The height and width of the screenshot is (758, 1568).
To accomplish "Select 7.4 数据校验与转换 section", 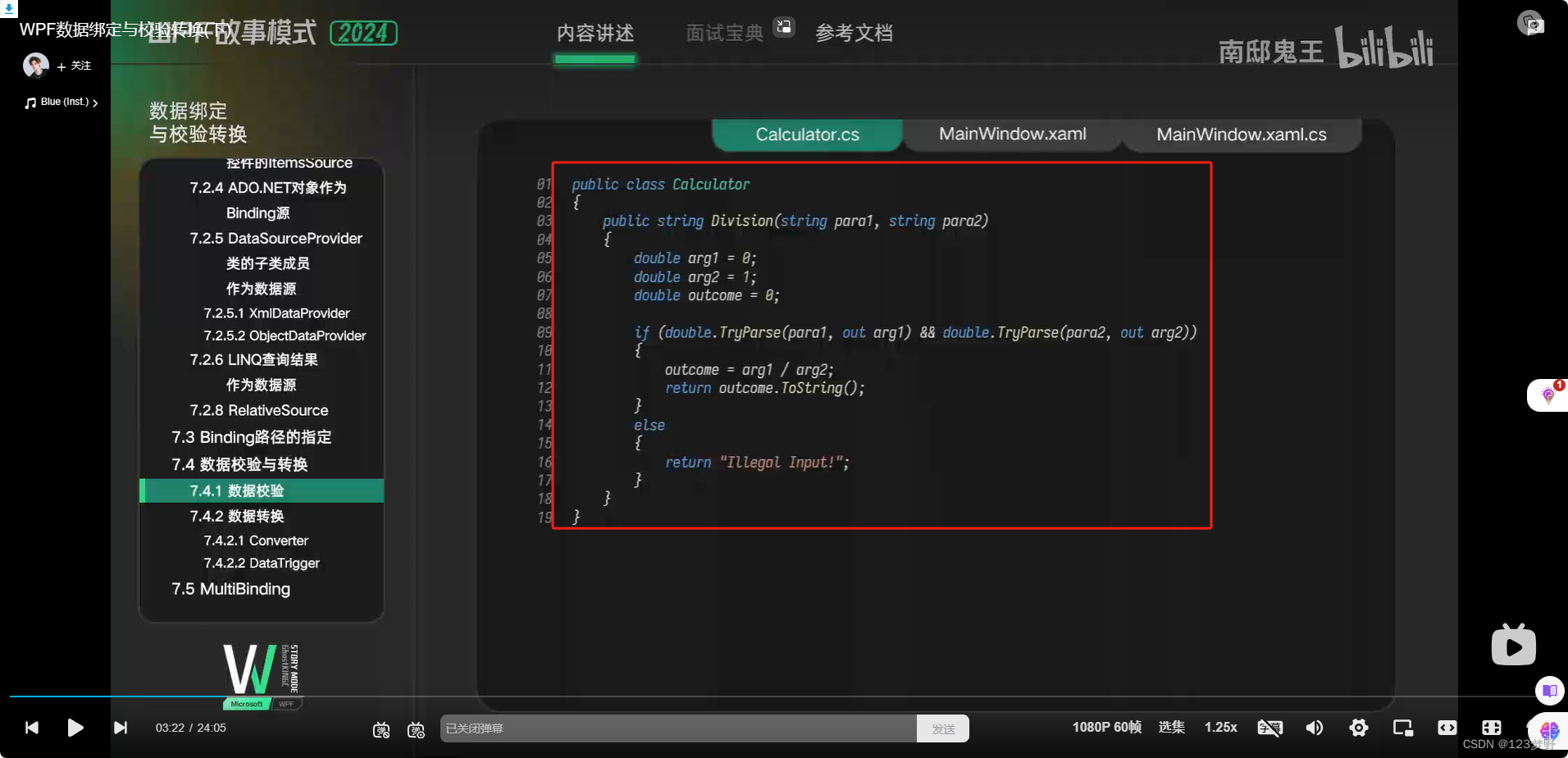I will click(239, 464).
